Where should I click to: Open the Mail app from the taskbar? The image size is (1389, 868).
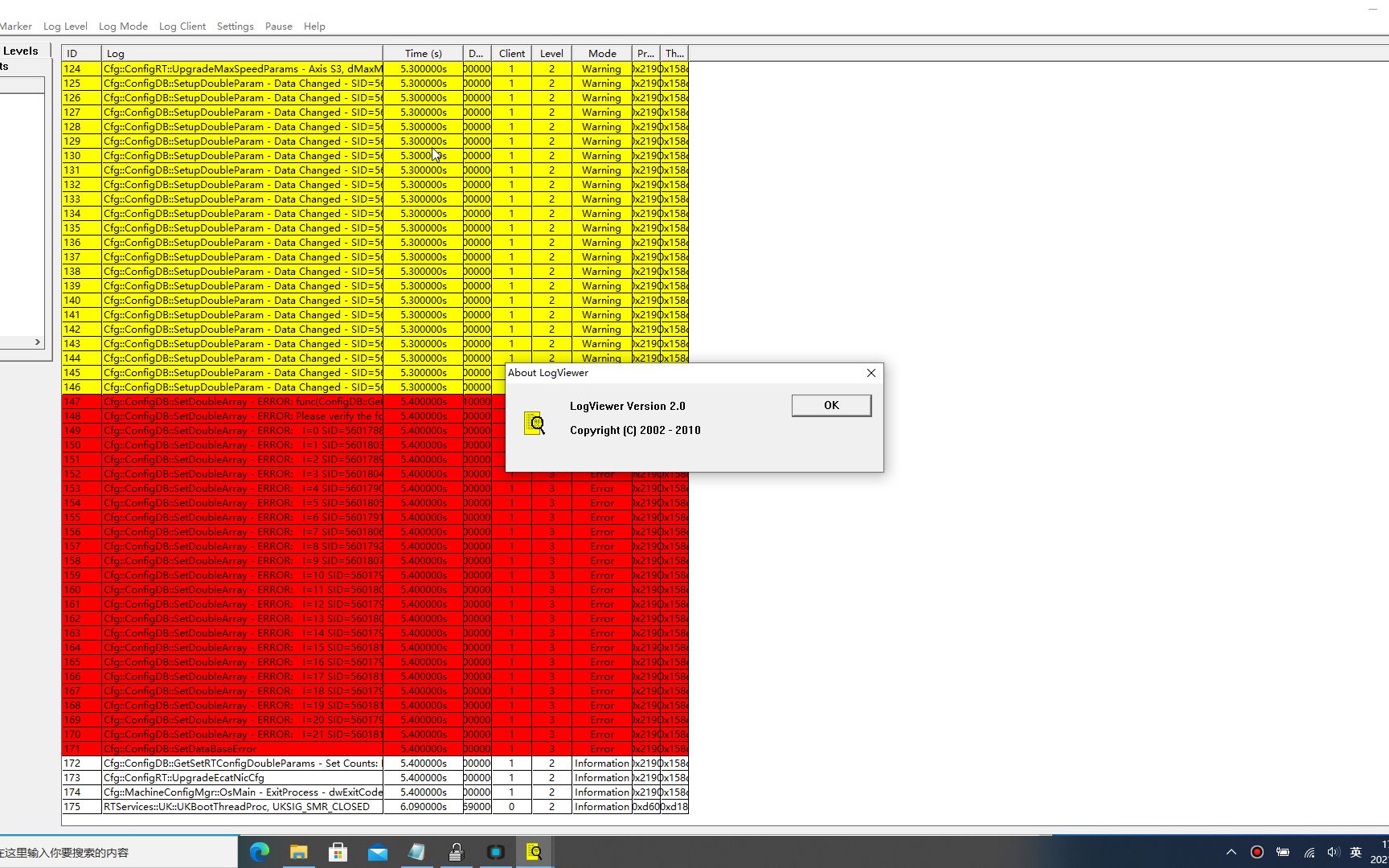(x=377, y=852)
